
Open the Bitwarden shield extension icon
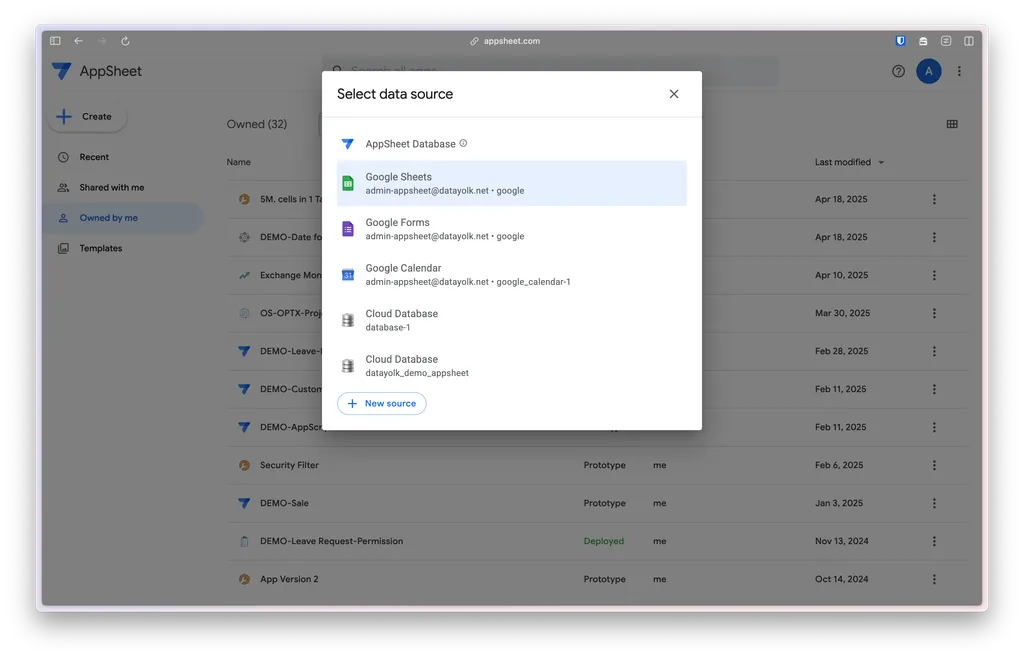[x=900, y=40]
